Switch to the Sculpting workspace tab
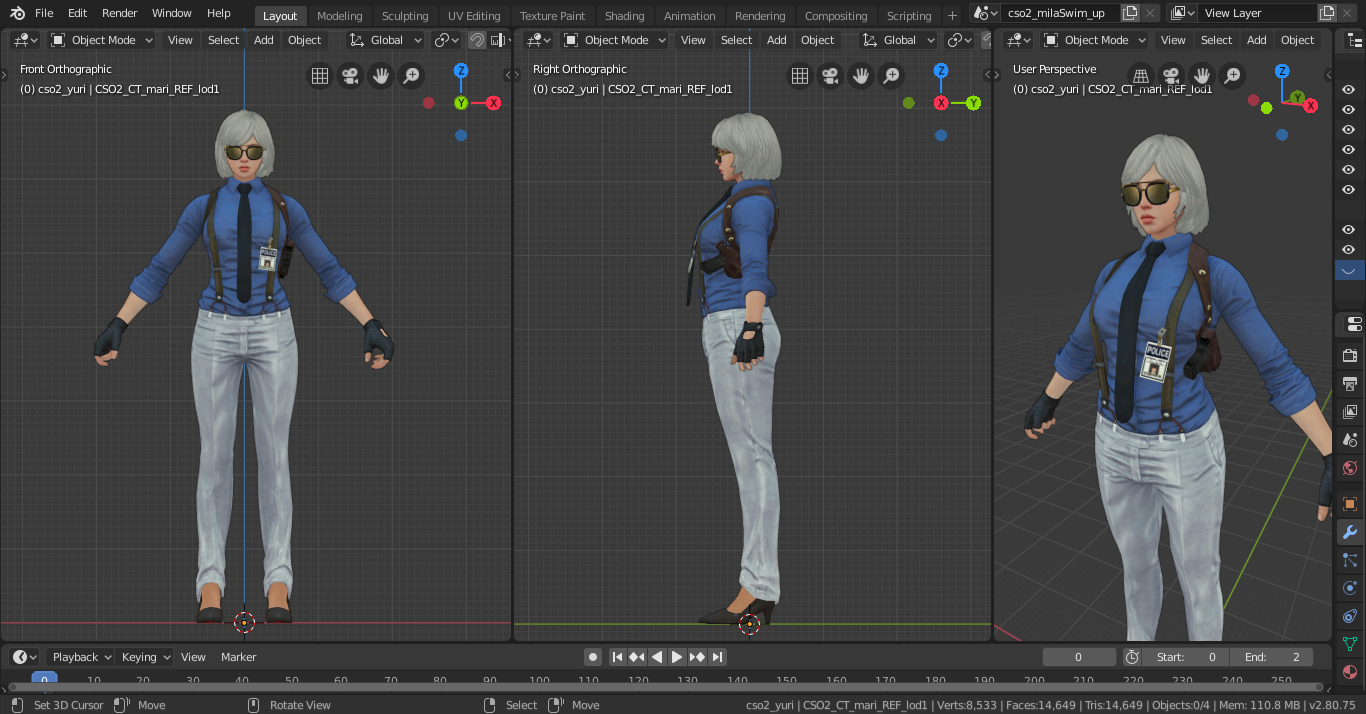 click(x=405, y=16)
